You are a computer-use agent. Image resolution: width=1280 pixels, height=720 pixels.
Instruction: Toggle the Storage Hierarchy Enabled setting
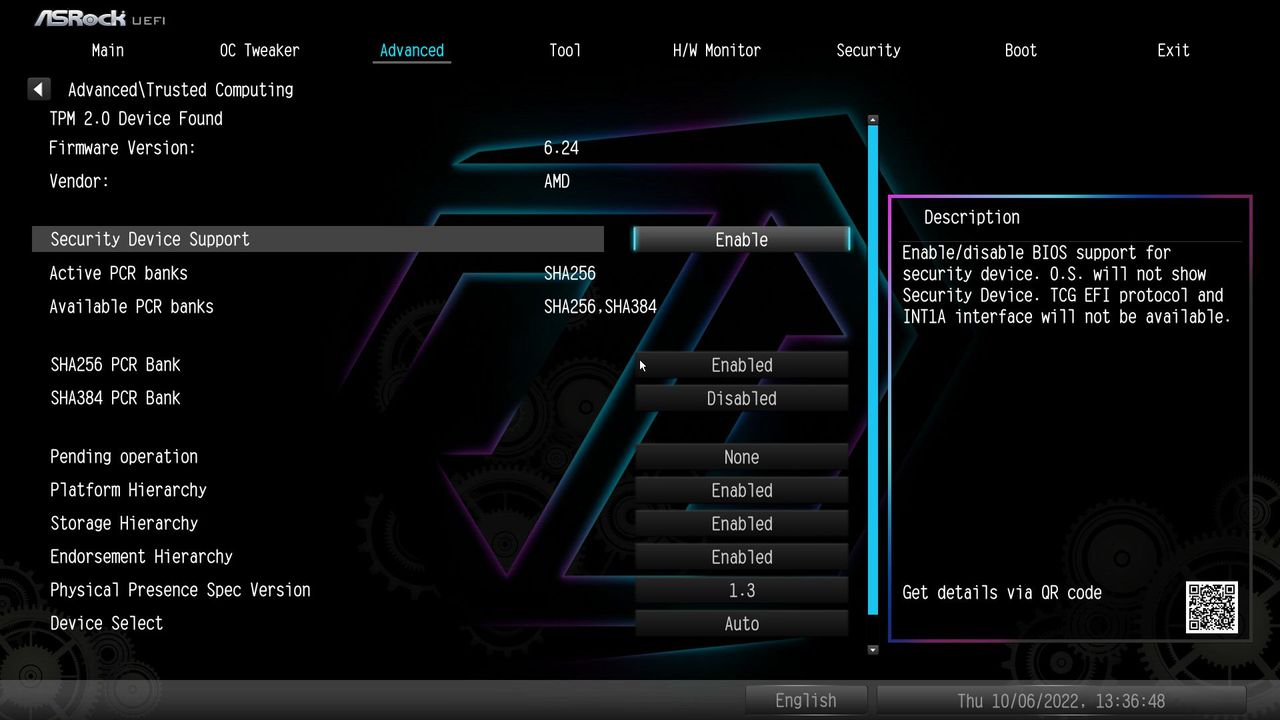742,523
